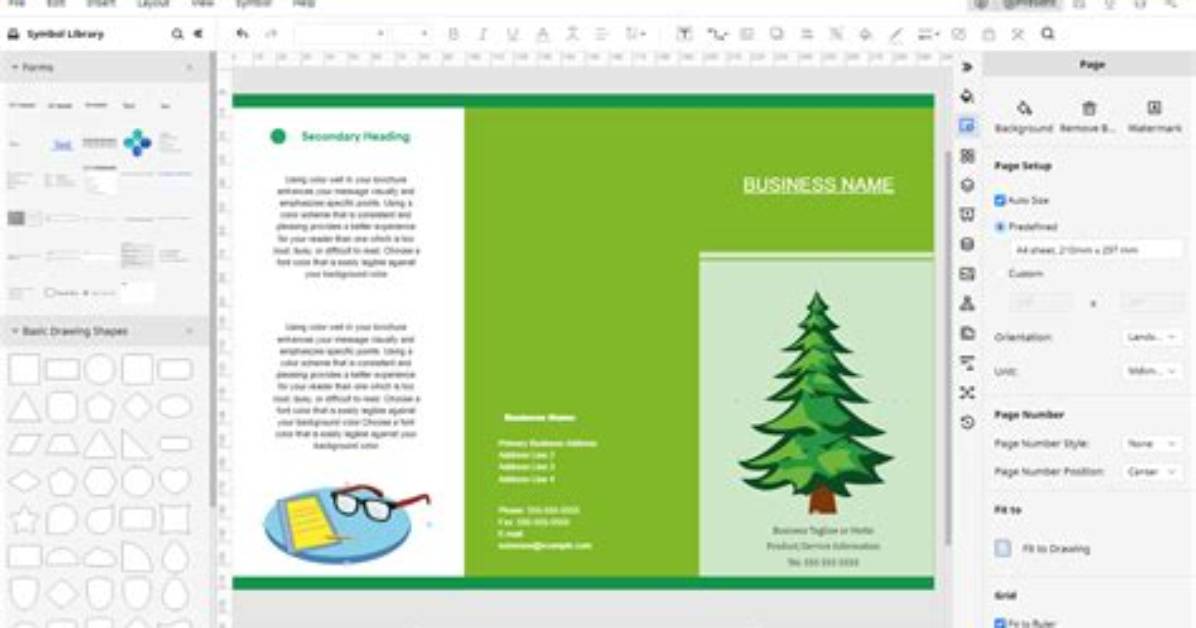Toggle italic formatting
This screenshot has width=1196, height=628.
pyautogui.click(x=482, y=34)
